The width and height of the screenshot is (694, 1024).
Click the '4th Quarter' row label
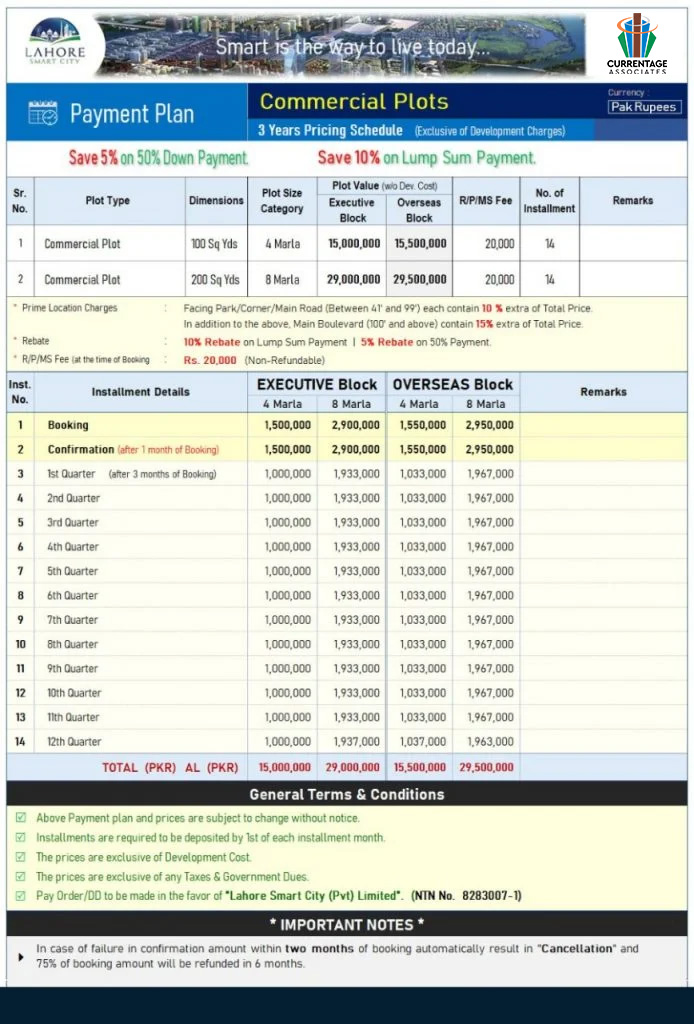tap(72, 547)
